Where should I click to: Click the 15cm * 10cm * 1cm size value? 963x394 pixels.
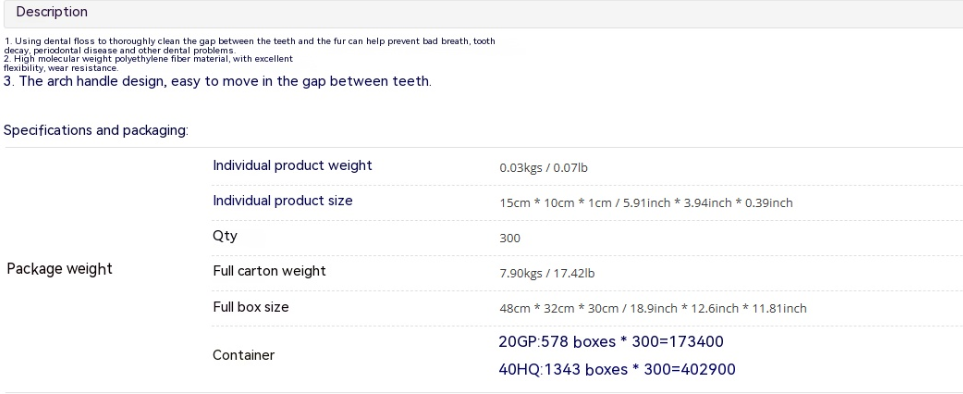(x=646, y=203)
